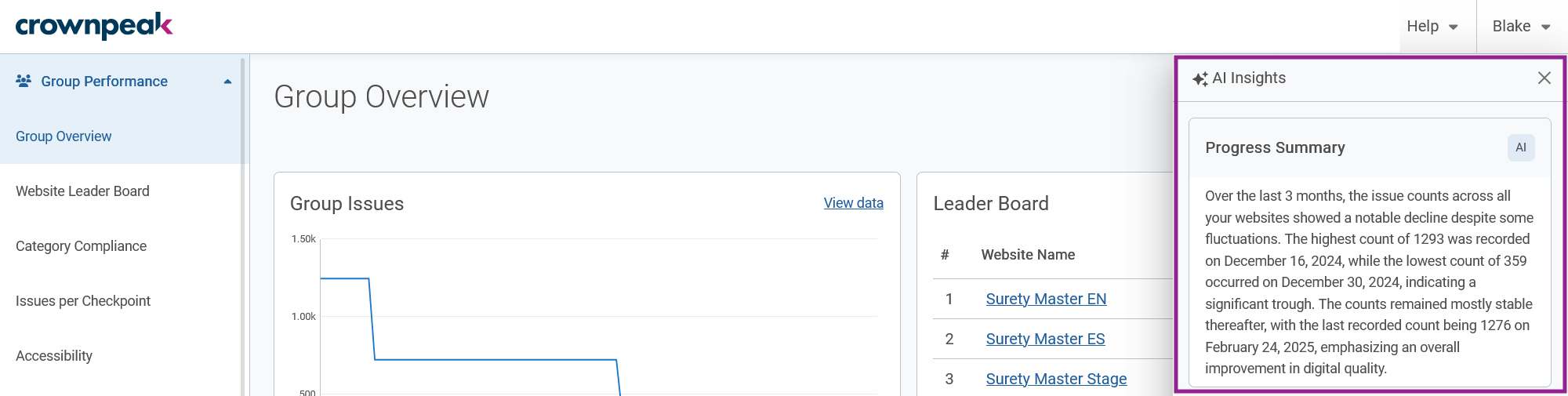The width and height of the screenshot is (1568, 396).
Task: Click View data link for Group Issues
Action: coord(853,203)
